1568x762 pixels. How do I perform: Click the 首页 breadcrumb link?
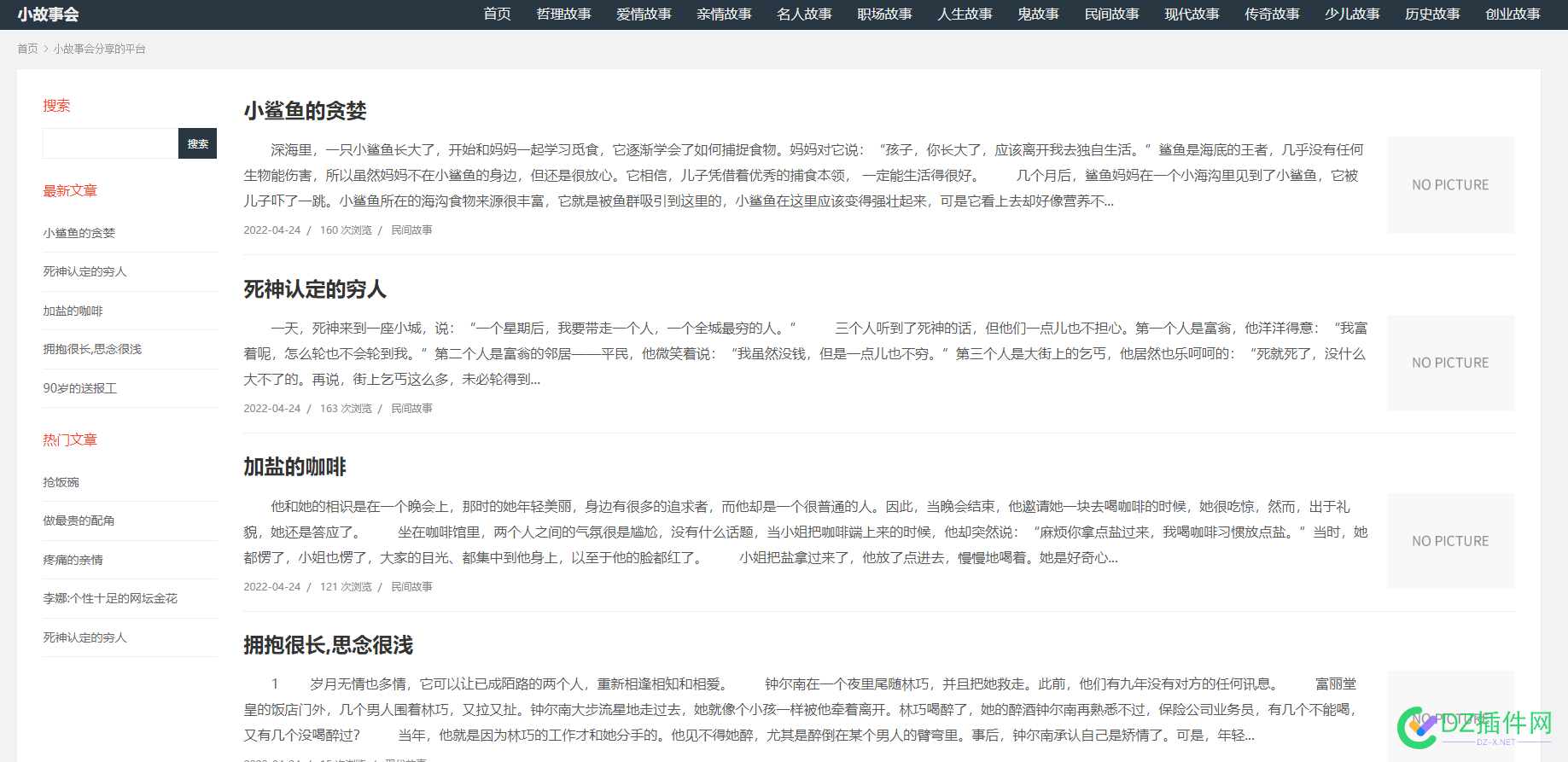[27, 49]
